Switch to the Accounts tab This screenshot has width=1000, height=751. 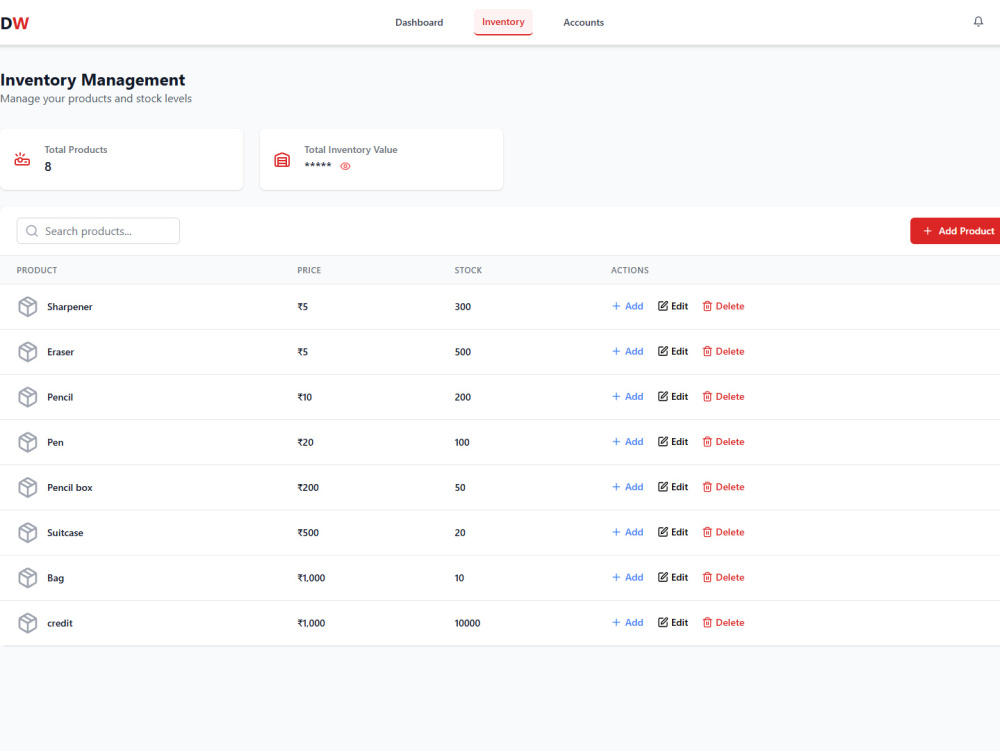(584, 22)
